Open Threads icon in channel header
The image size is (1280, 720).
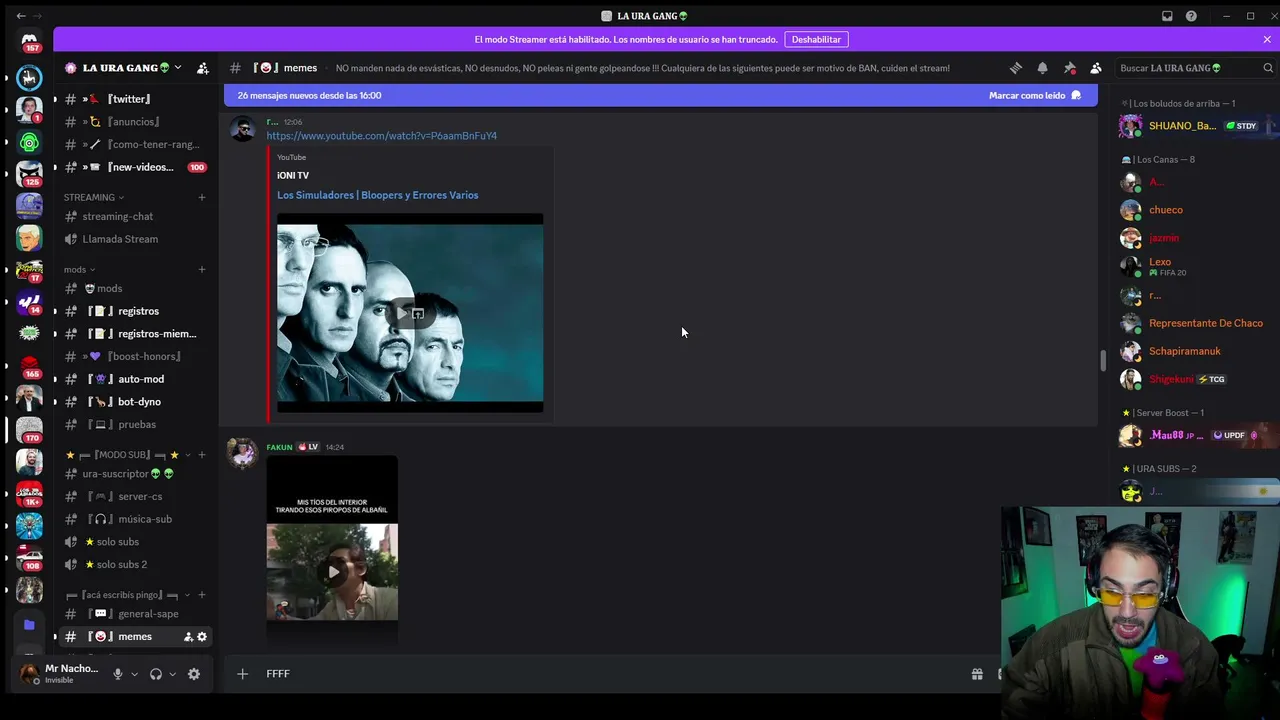(1016, 68)
